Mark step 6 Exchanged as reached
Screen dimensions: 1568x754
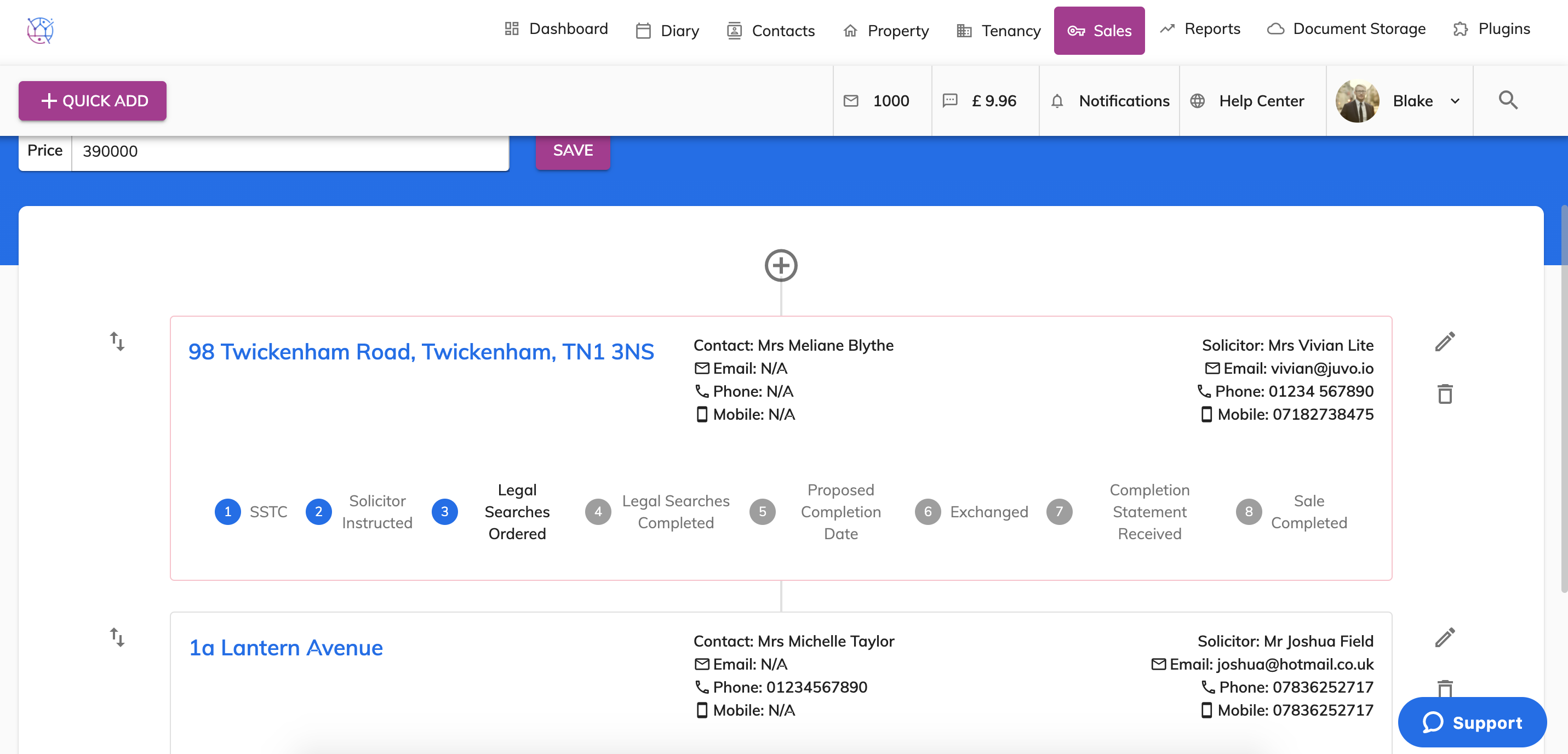pos(928,512)
